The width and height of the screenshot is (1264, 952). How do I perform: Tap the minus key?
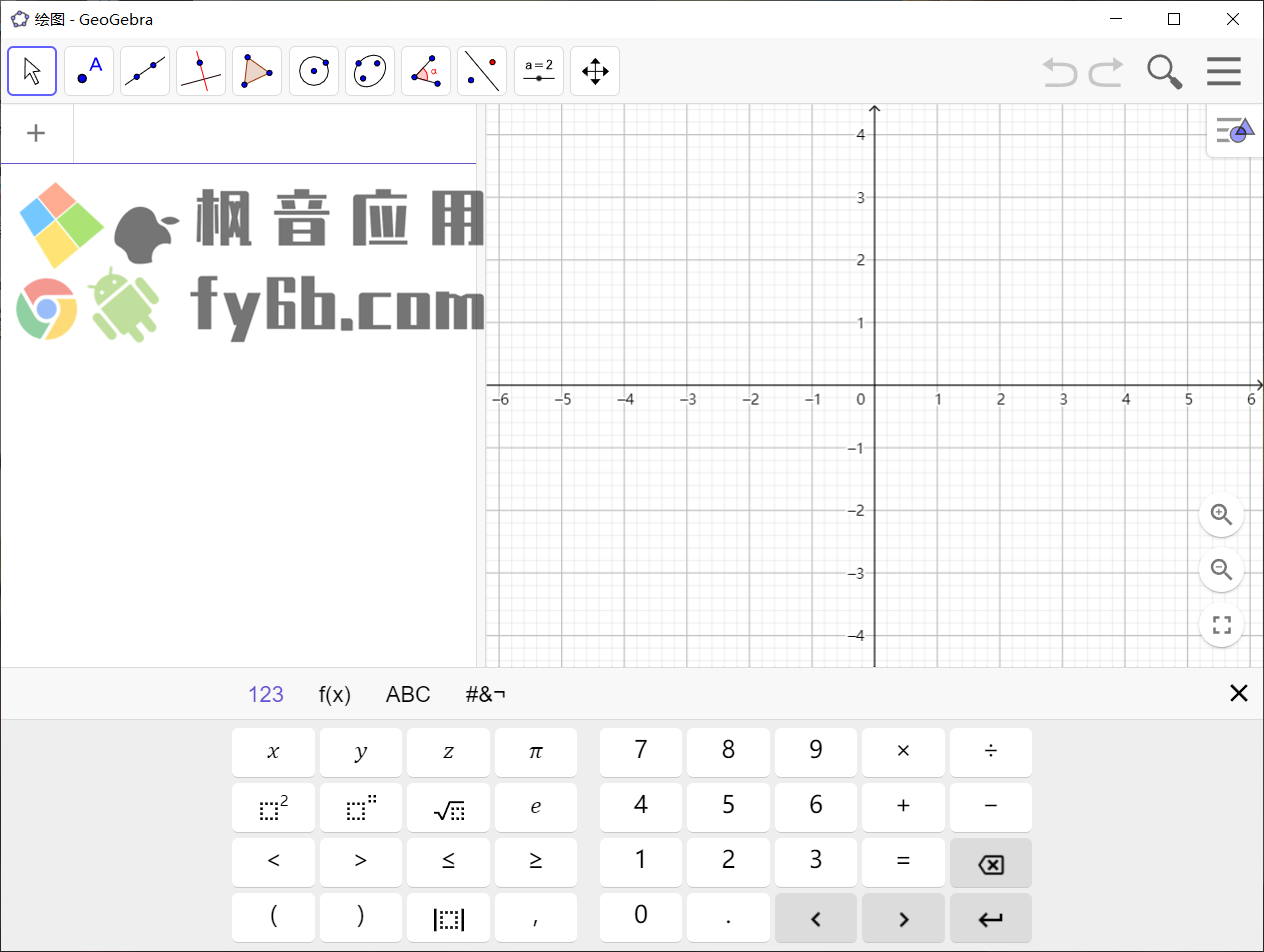[x=991, y=807]
